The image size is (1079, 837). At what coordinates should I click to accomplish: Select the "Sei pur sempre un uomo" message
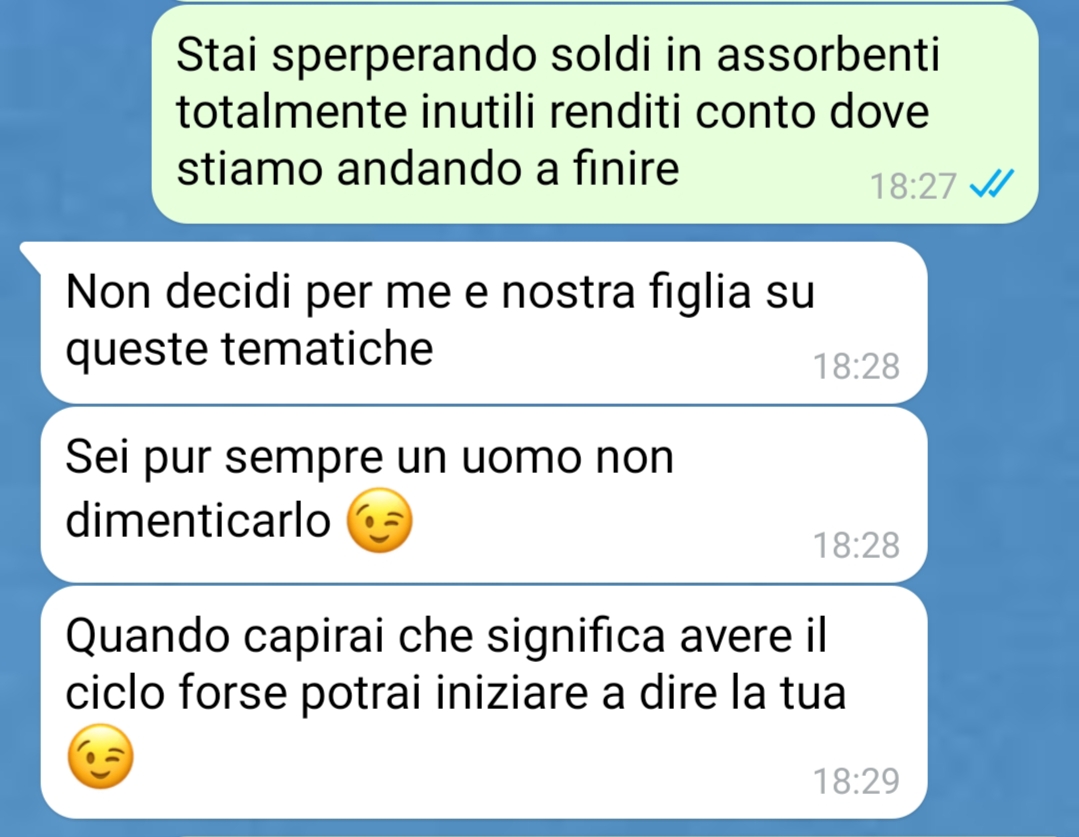point(484,494)
